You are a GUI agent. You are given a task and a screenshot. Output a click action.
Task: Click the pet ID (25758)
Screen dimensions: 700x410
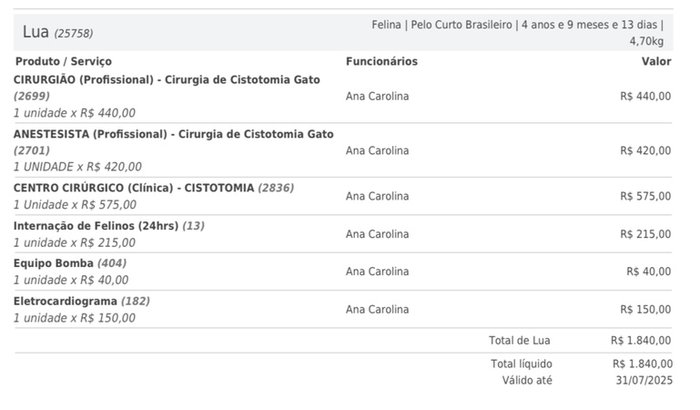pos(74,33)
